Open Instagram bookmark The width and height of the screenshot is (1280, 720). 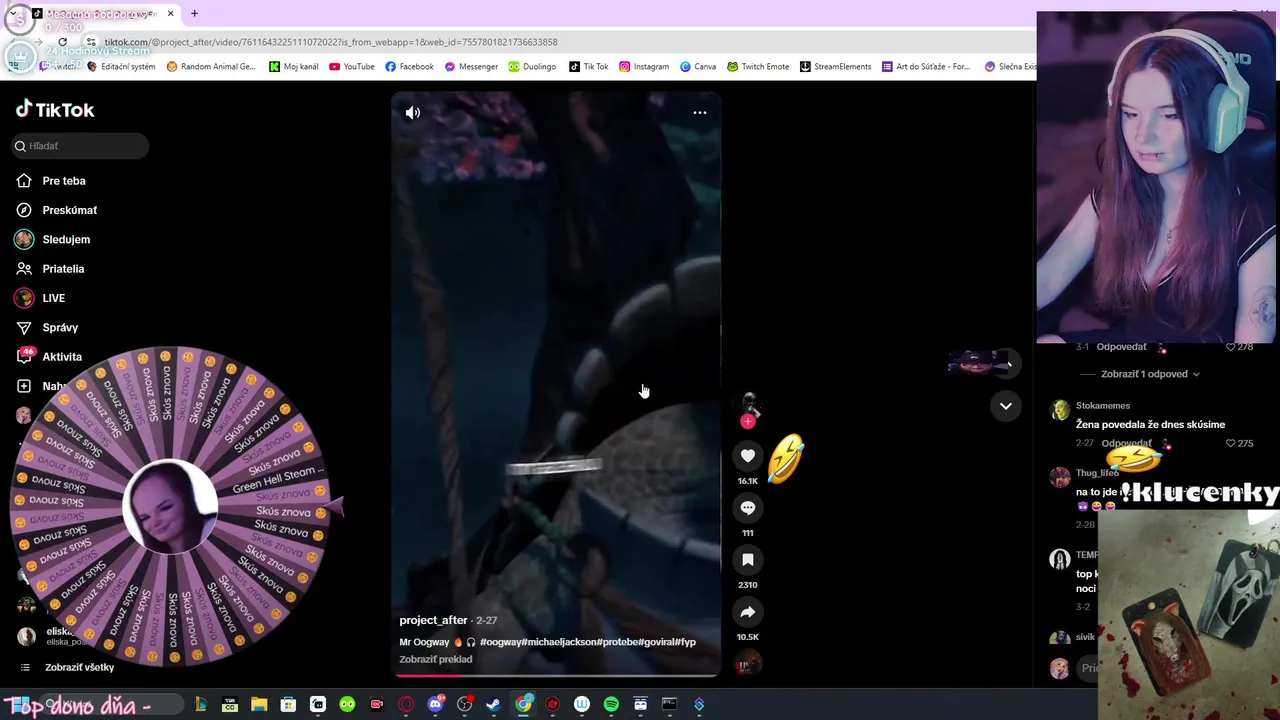[x=644, y=67]
